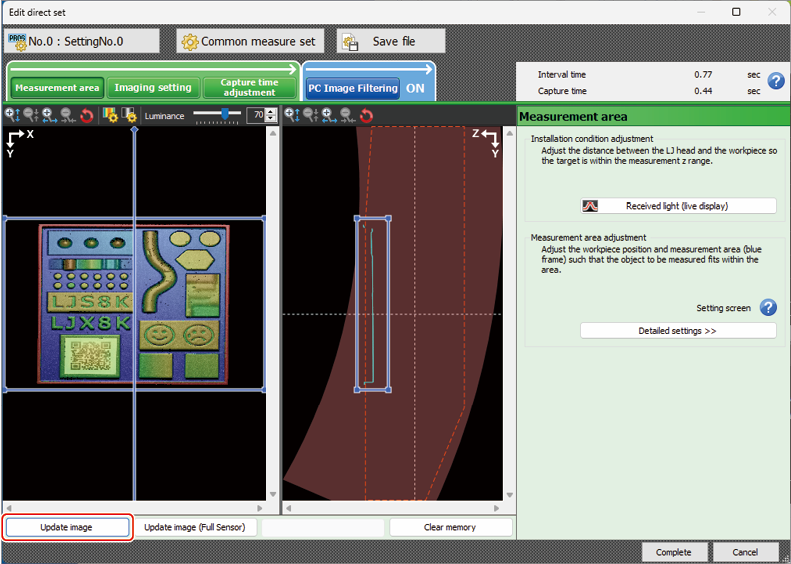
Task: Increase the Luminance value with the up arrow
Action: (272, 112)
